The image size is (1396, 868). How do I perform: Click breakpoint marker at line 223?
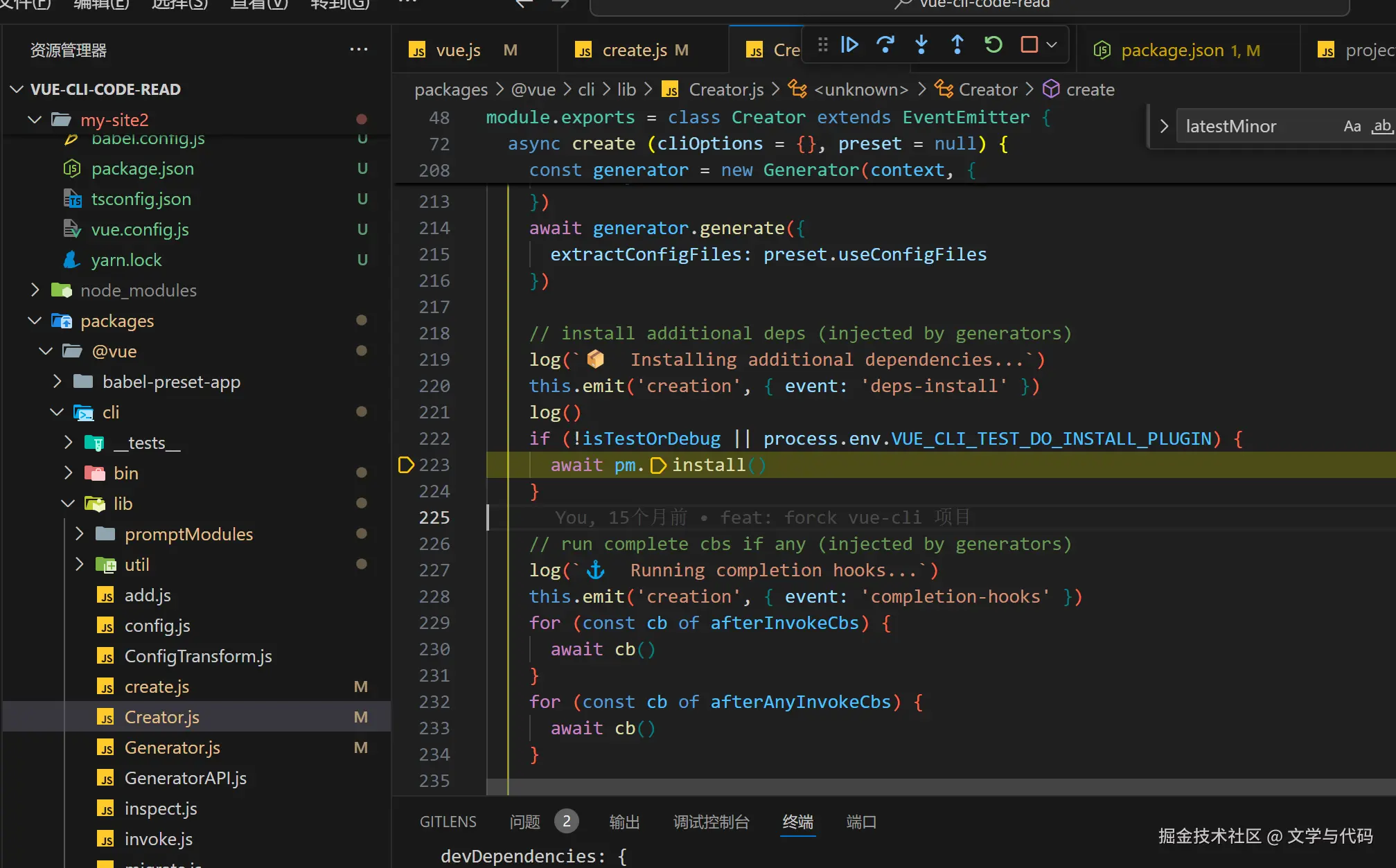[406, 465]
